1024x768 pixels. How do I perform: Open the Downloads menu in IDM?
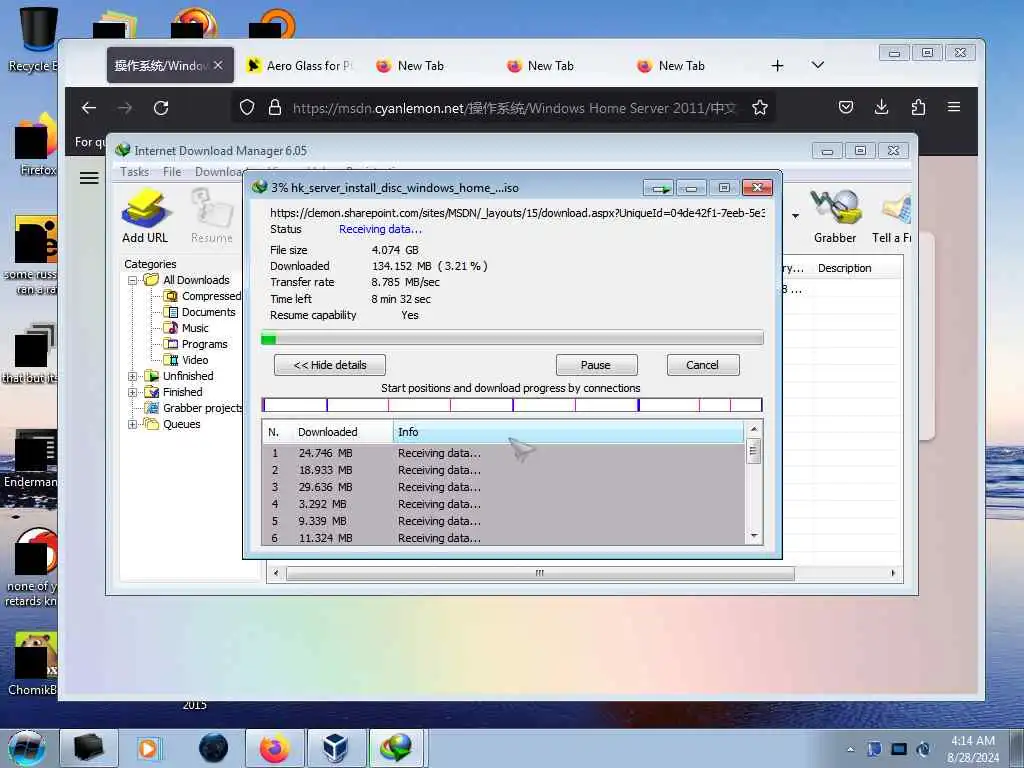click(220, 172)
